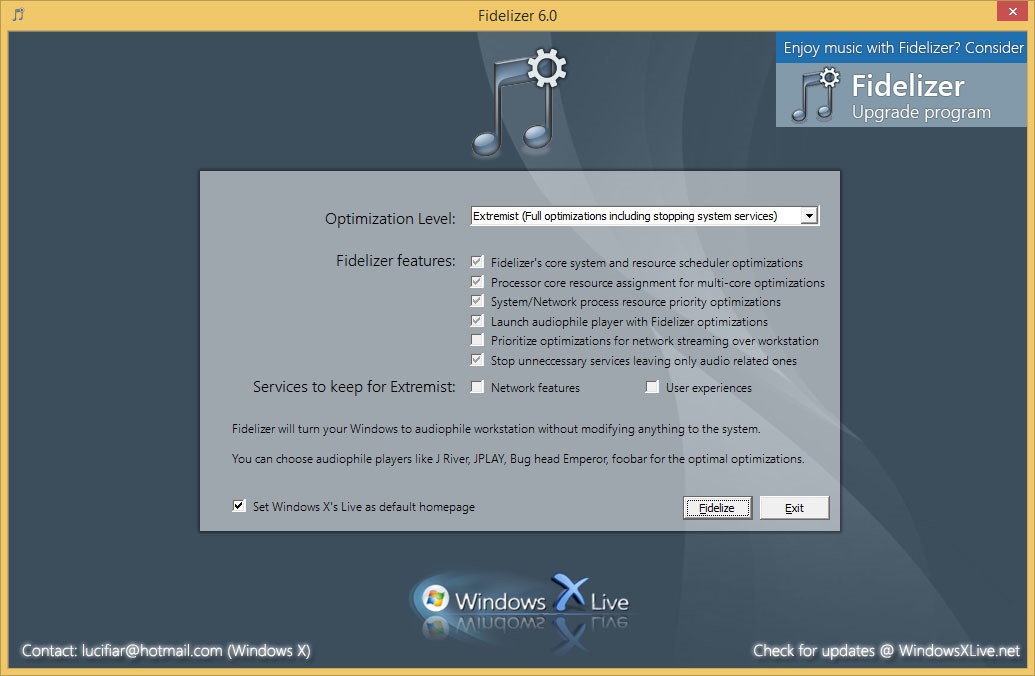Click the title bar music note icon
Screen dimensions: 1035x676
[18, 14]
